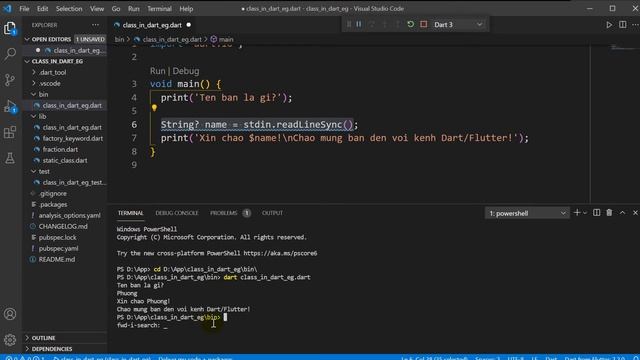Open the Extensions view
The image size is (640, 360).
tap(10, 132)
